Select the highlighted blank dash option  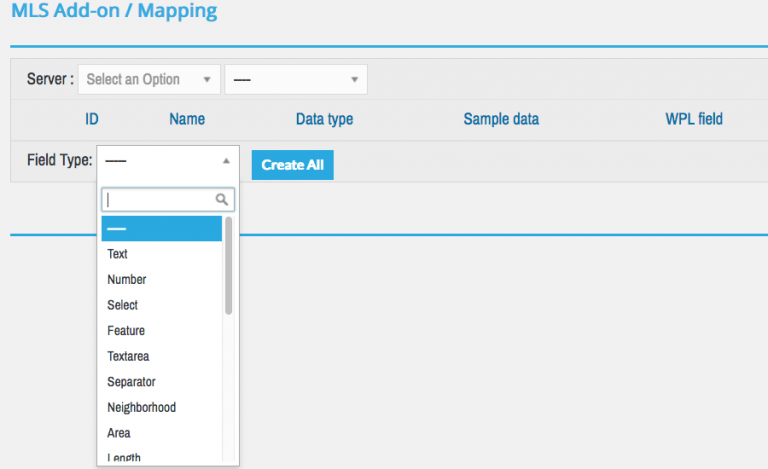pyautogui.click(x=160, y=229)
